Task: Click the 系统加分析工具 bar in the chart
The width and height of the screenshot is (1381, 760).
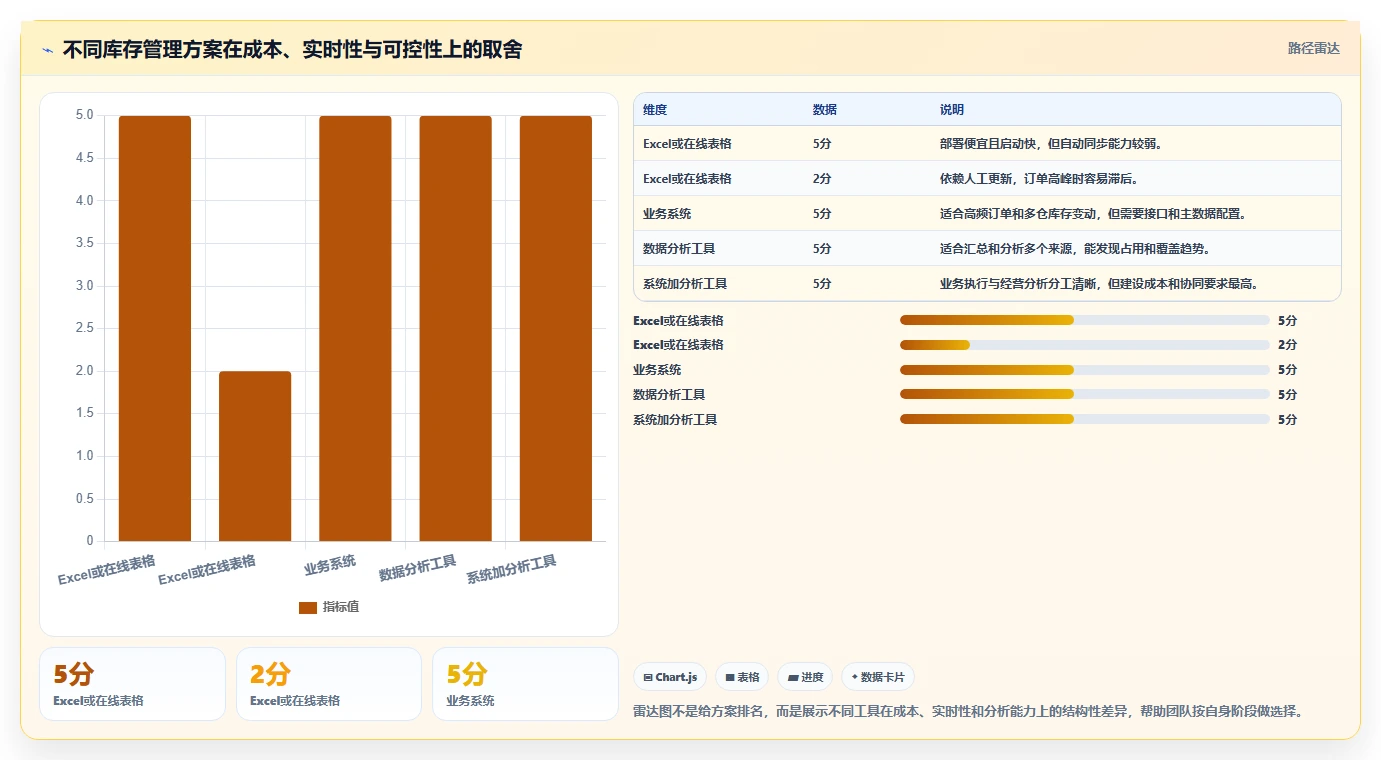Action: coord(556,328)
